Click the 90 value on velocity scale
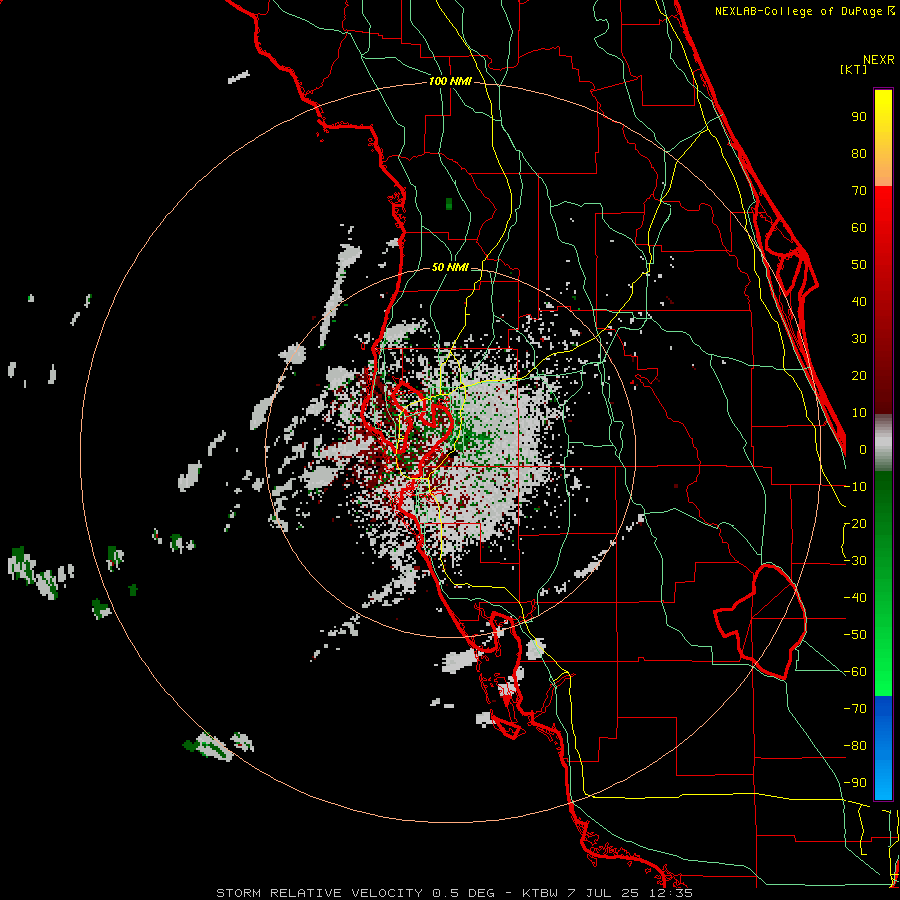The height and width of the screenshot is (900, 900). click(859, 117)
